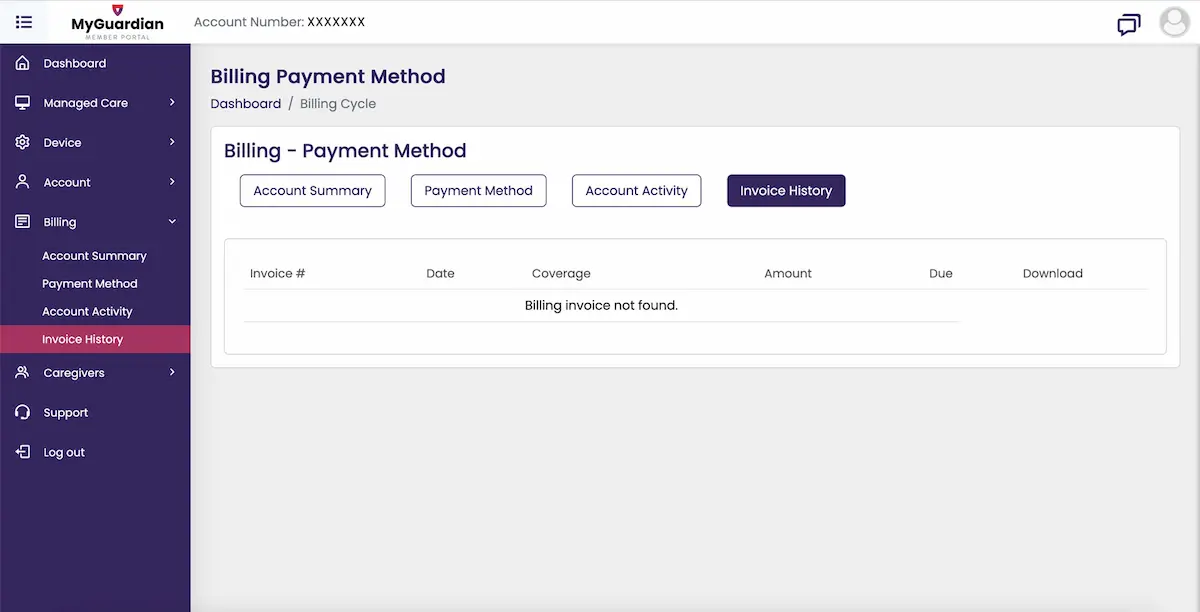The width and height of the screenshot is (1200, 612).
Task: Open the sidebar menu toggle icon
Action: (x=24, y=22)
